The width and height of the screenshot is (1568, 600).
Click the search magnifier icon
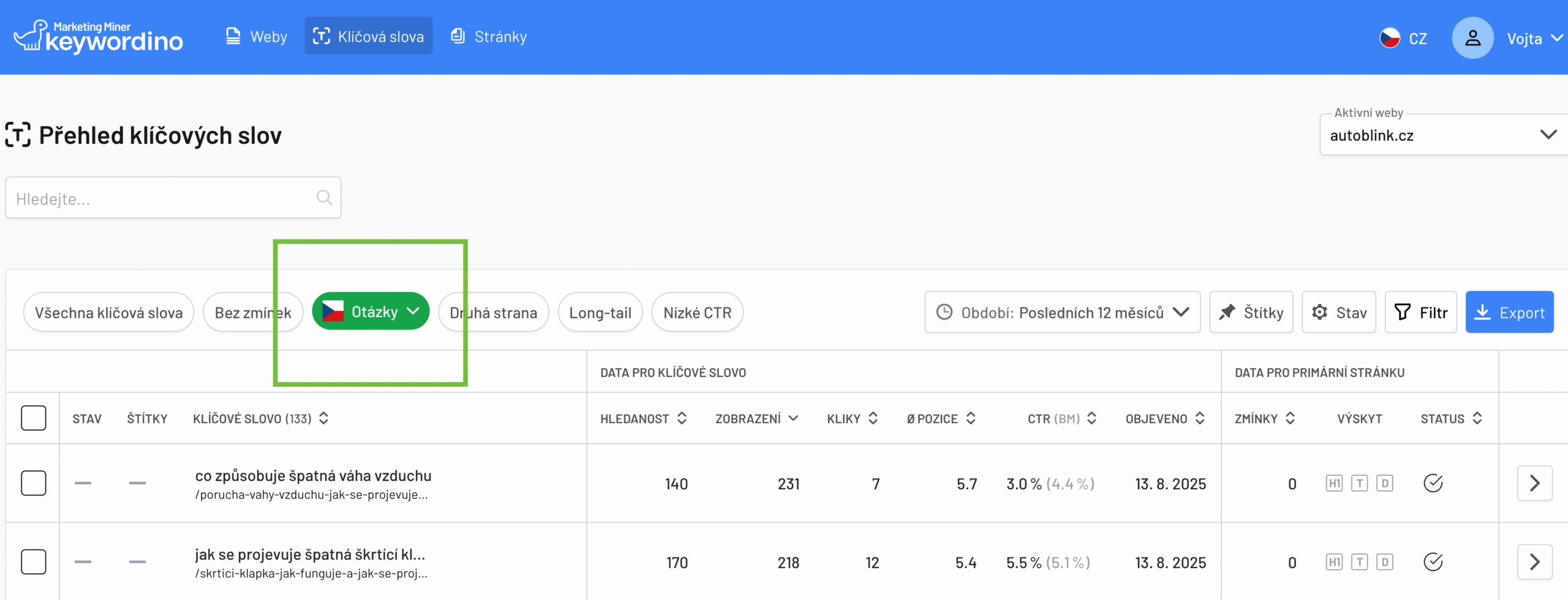324,198
